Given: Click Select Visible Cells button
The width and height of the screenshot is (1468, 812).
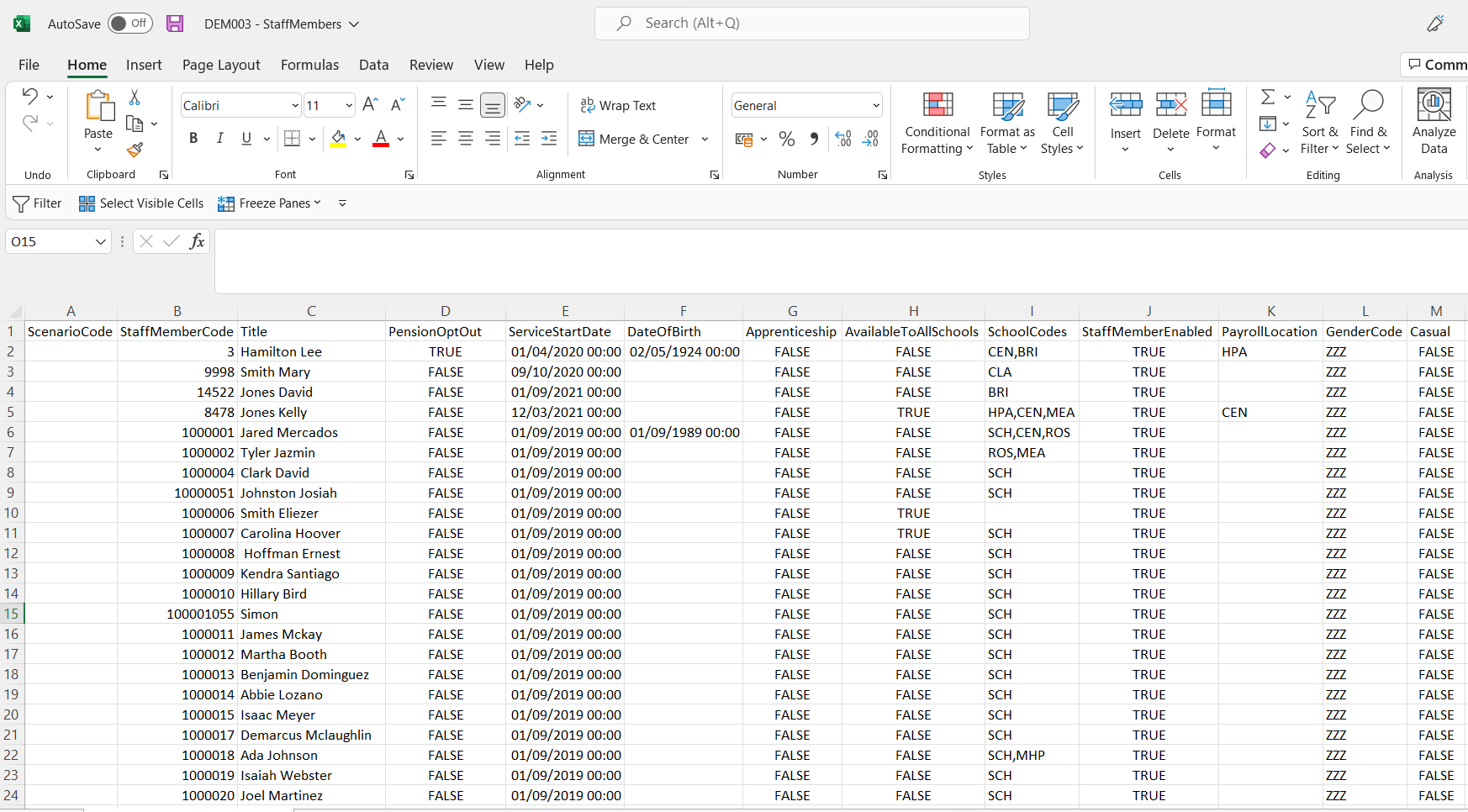Looking at the screenshot, I should [x=141, y=203].
